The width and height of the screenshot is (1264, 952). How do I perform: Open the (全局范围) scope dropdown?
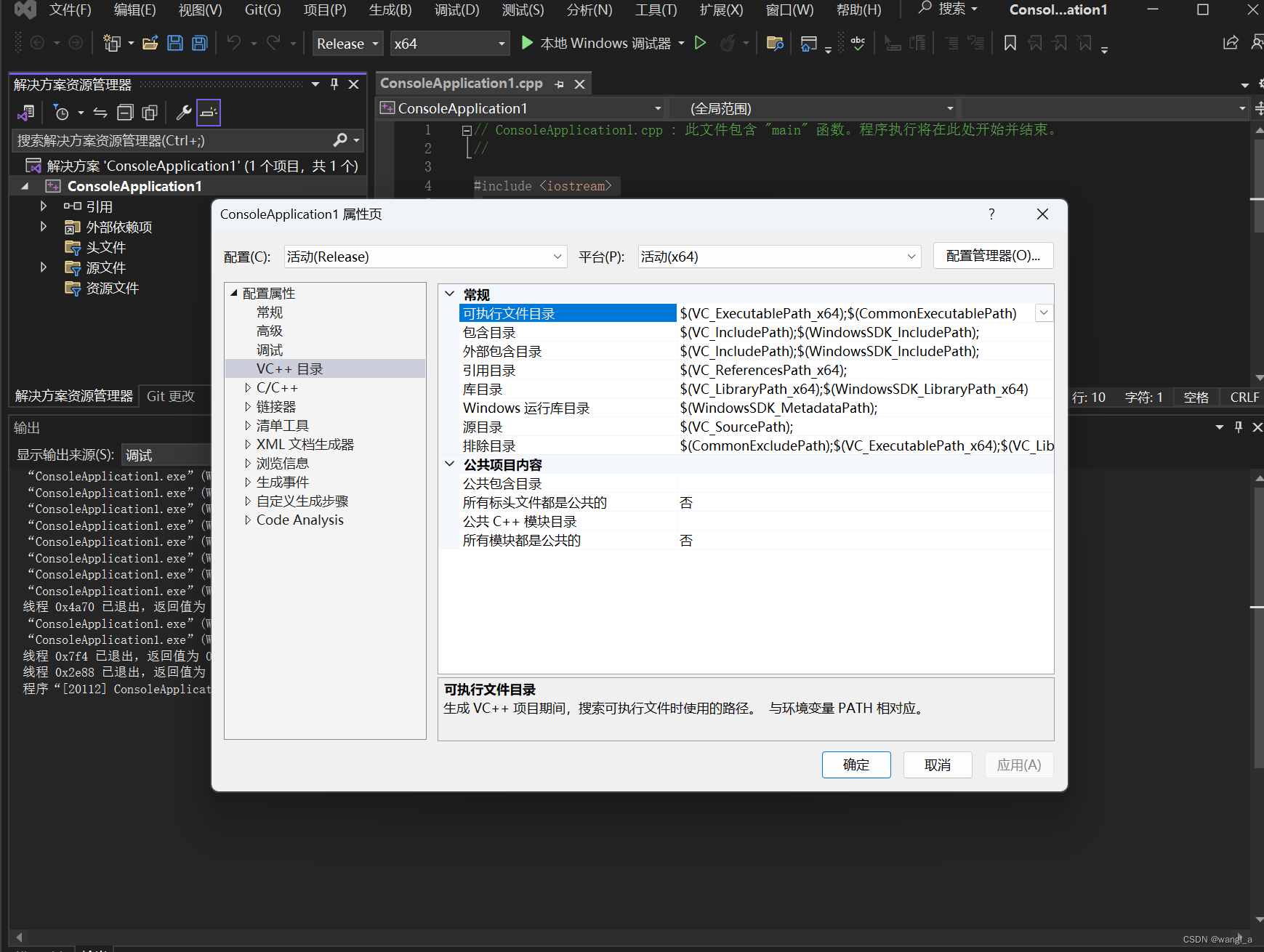[814, 108]
